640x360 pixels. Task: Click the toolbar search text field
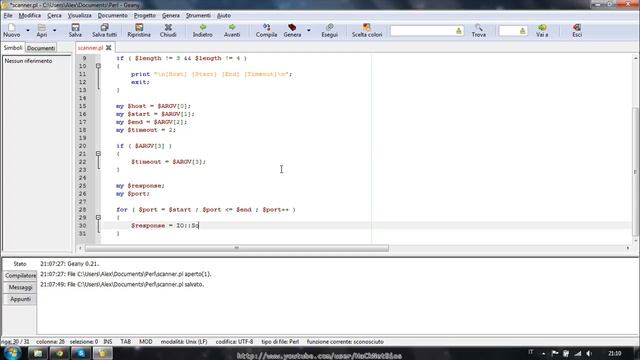[422, 31]
